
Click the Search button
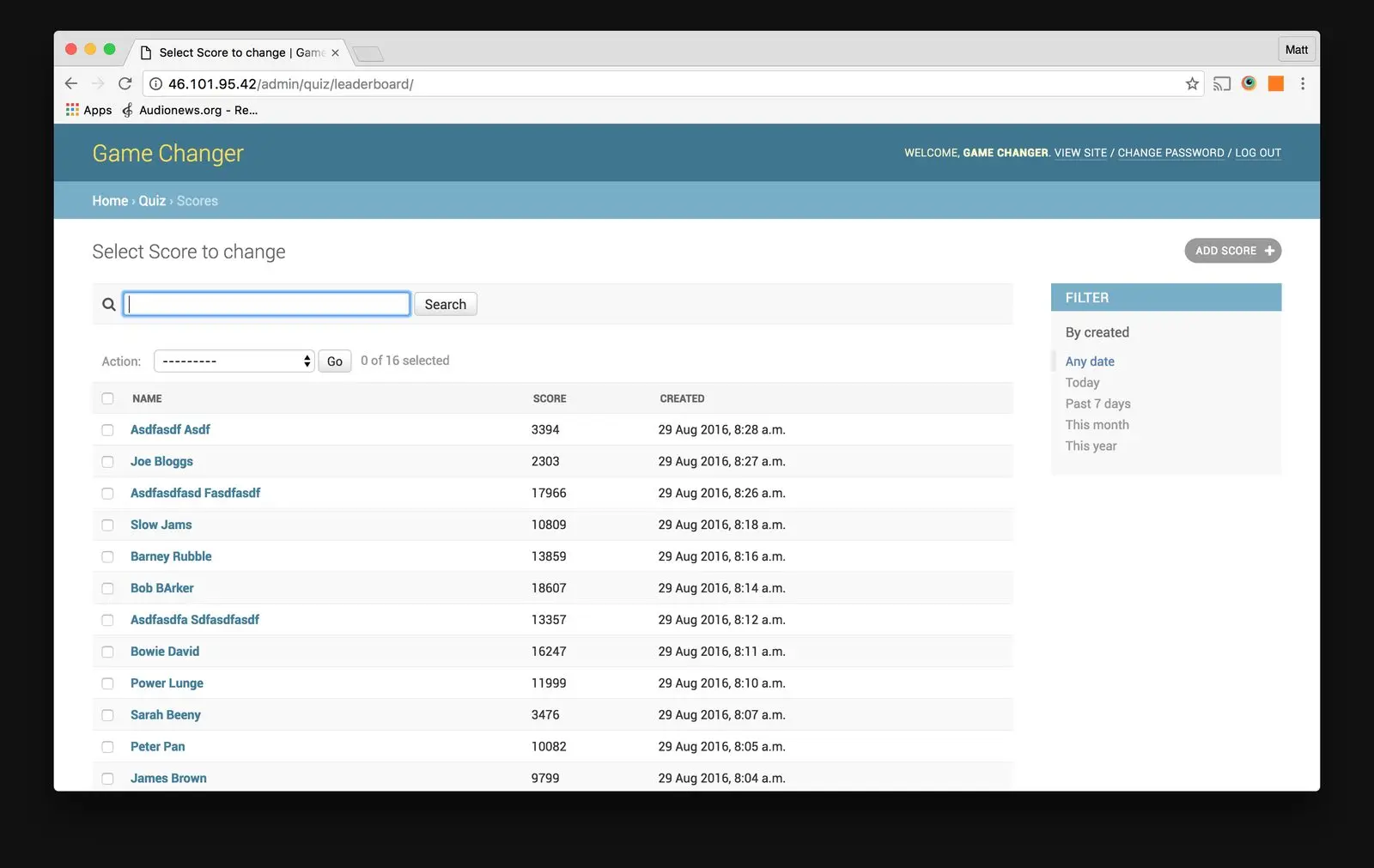click(x=446, y=304)
